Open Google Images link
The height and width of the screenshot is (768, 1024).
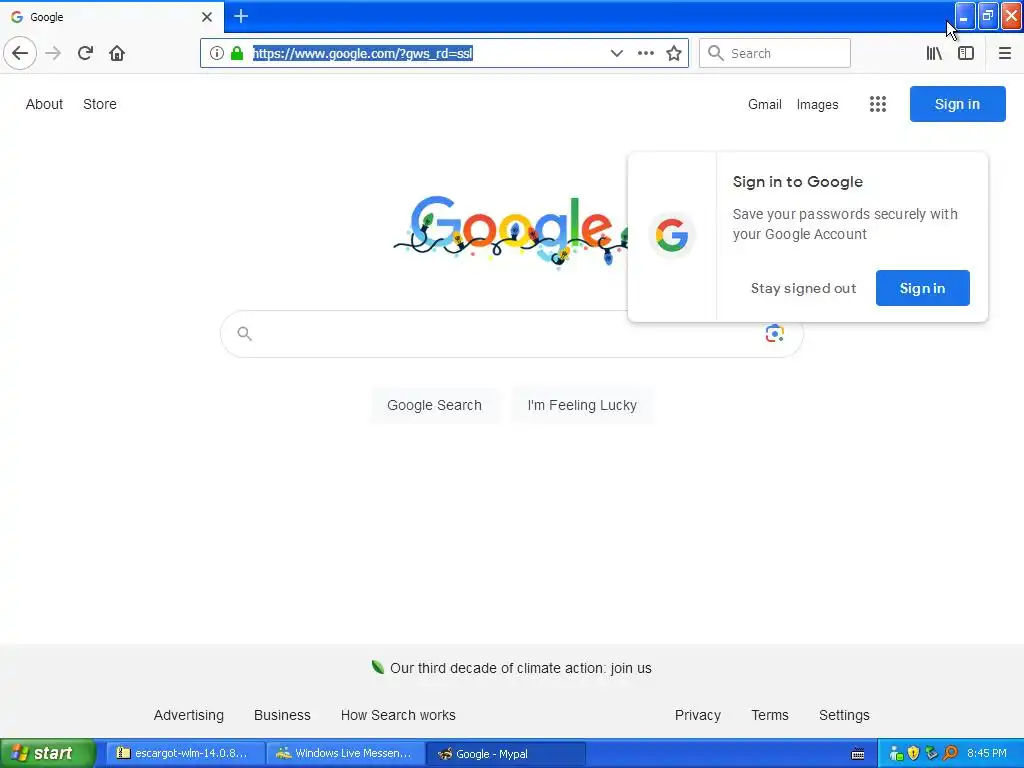[x=817, y=104]
